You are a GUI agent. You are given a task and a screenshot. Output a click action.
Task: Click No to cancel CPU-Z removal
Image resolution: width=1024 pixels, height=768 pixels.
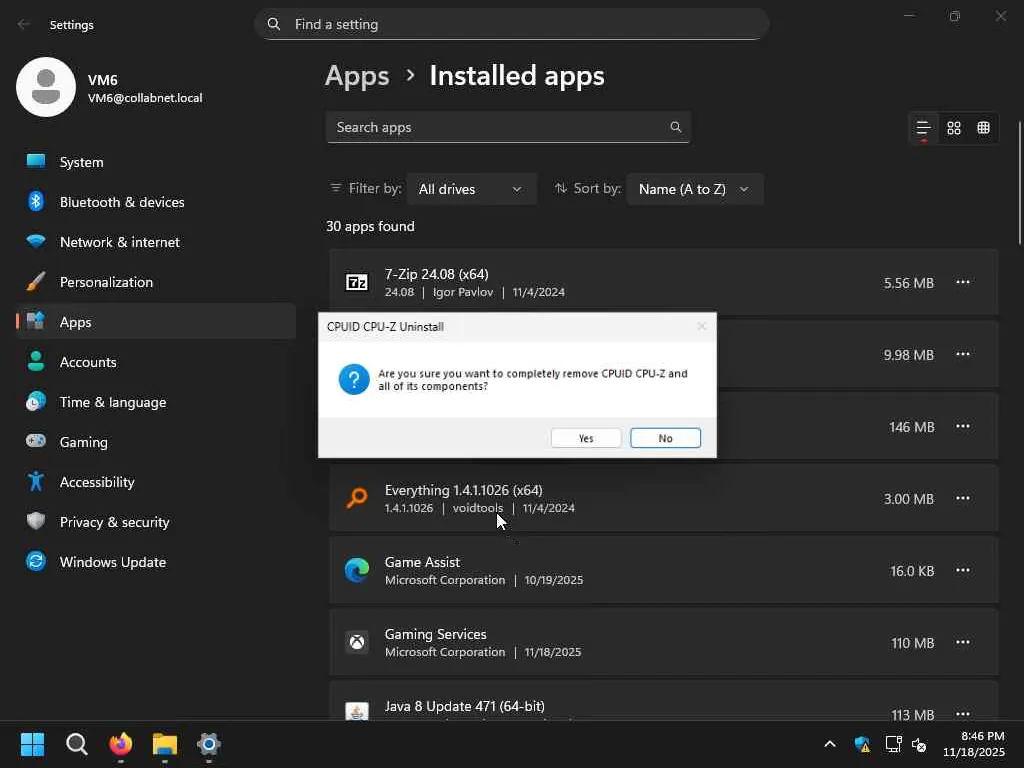click(x=665, y=438)
